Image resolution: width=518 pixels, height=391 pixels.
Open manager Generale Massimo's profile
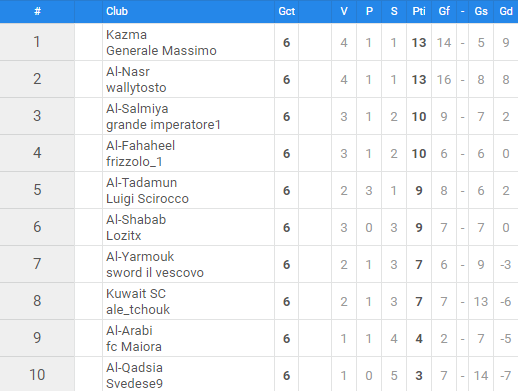(x=161, y=51)
